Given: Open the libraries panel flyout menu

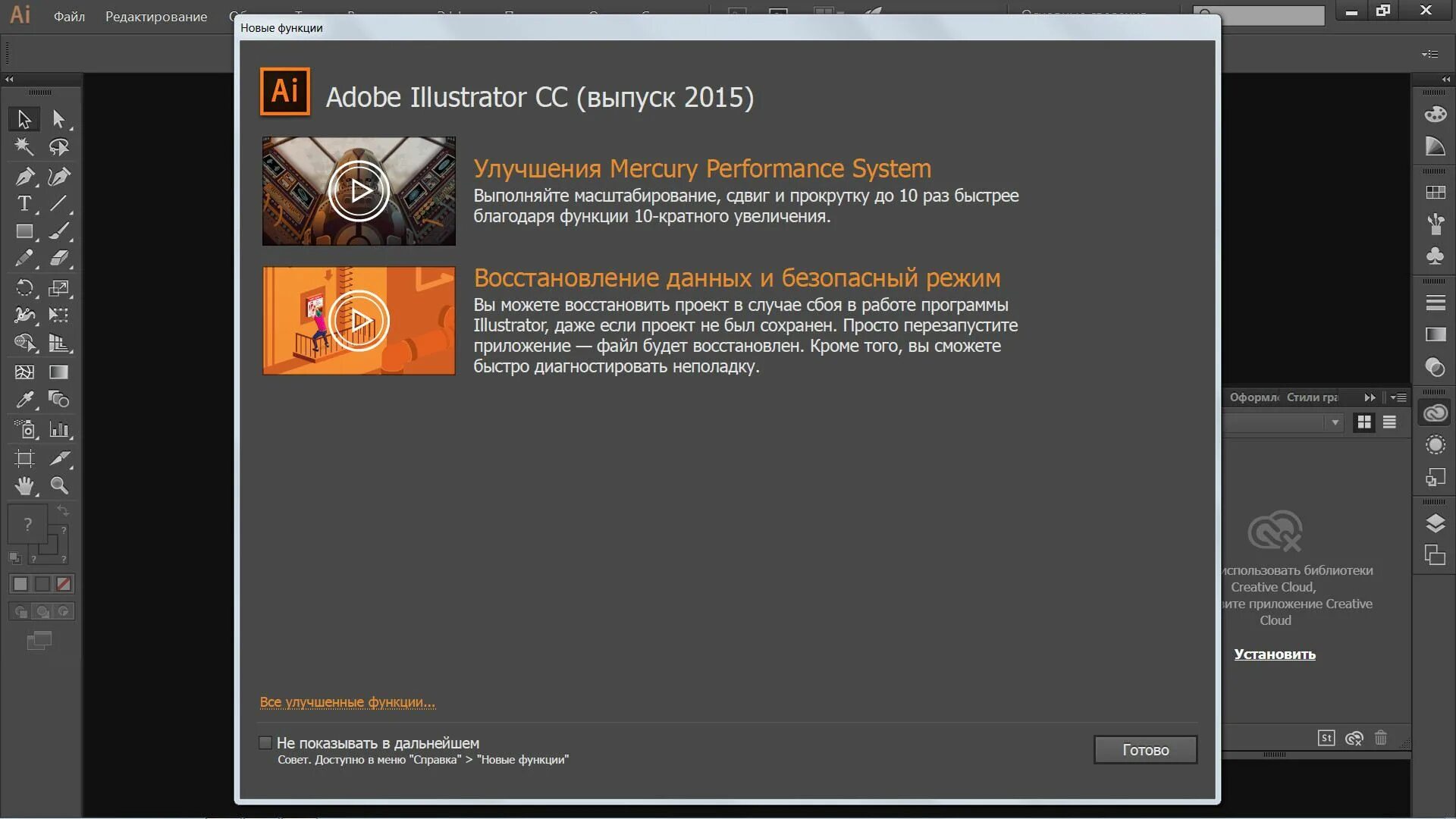Looking at the screenshot, I should point(1399,397).
